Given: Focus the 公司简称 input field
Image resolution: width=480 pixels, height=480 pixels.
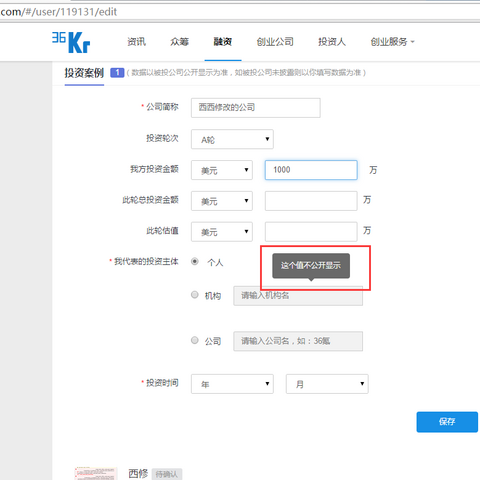Looking at the screenshot, I should point(256,108).
